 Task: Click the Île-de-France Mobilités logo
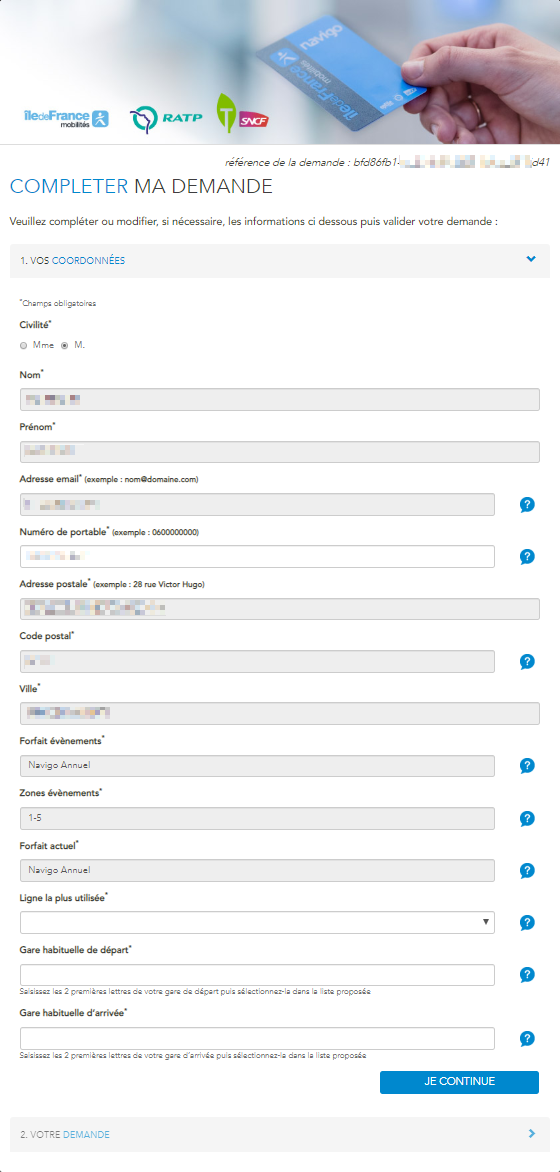pyautogui.click(x=67, y=119)
